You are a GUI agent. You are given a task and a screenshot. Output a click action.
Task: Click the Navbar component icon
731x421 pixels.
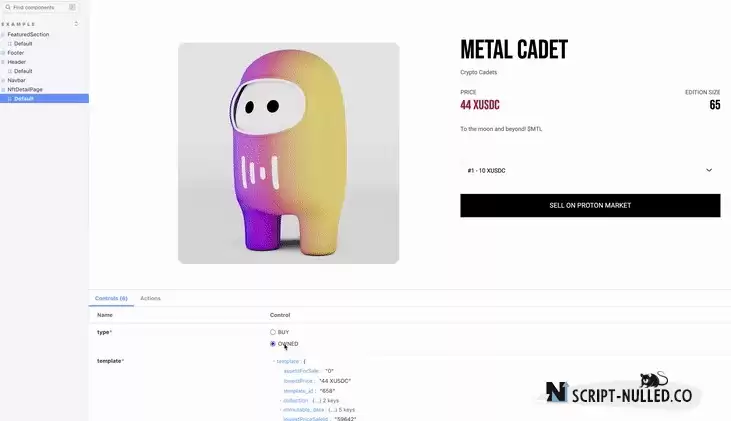[x=3, y=80]
